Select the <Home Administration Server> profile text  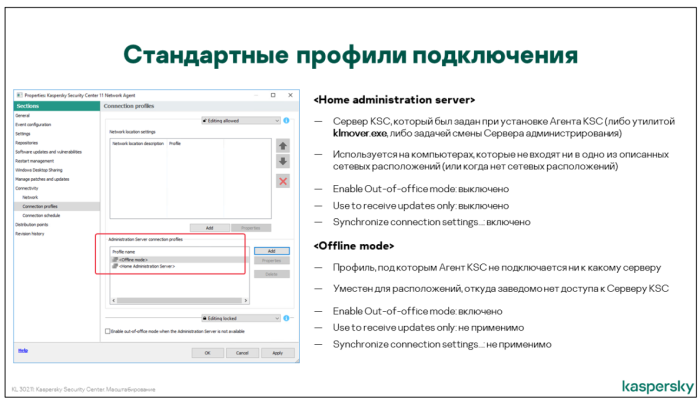(x=147, y=266)
